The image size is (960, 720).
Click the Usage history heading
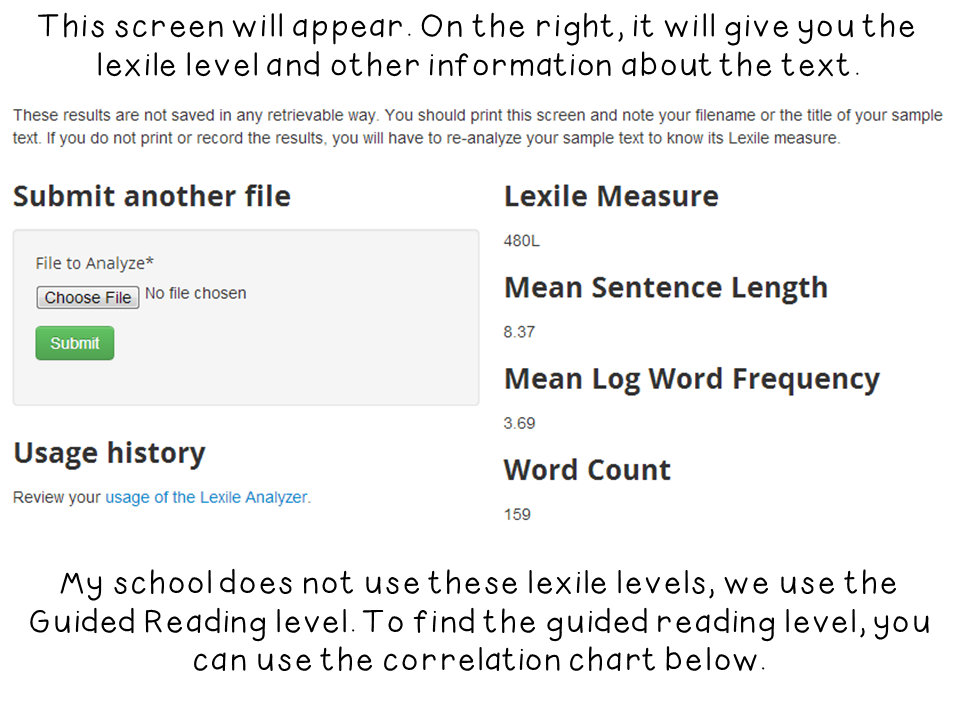[110, 454]
